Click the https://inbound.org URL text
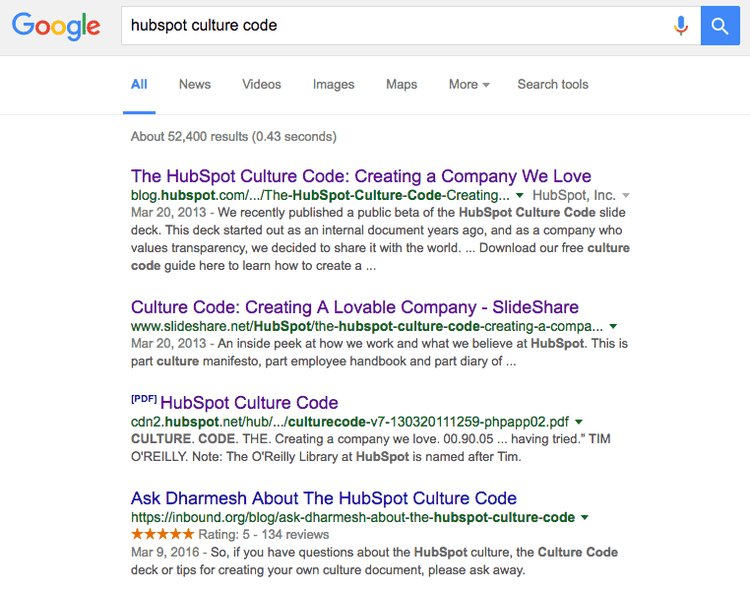750x592 pixels. (353, 518)
